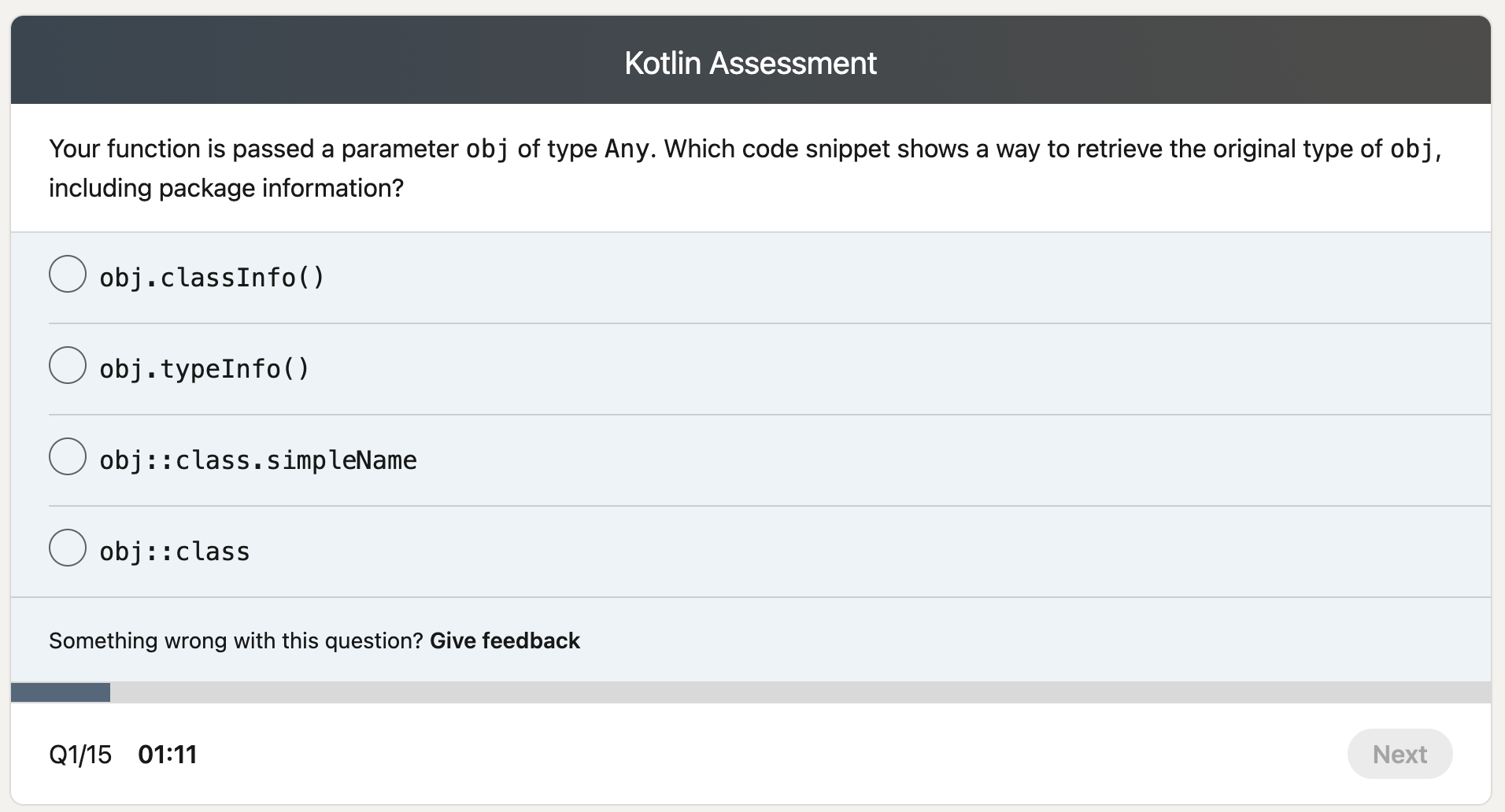Select the obj::class.simpleName answer option
Image resolution: width=1505 pixels, height=812 pixels.
point(68,456)
